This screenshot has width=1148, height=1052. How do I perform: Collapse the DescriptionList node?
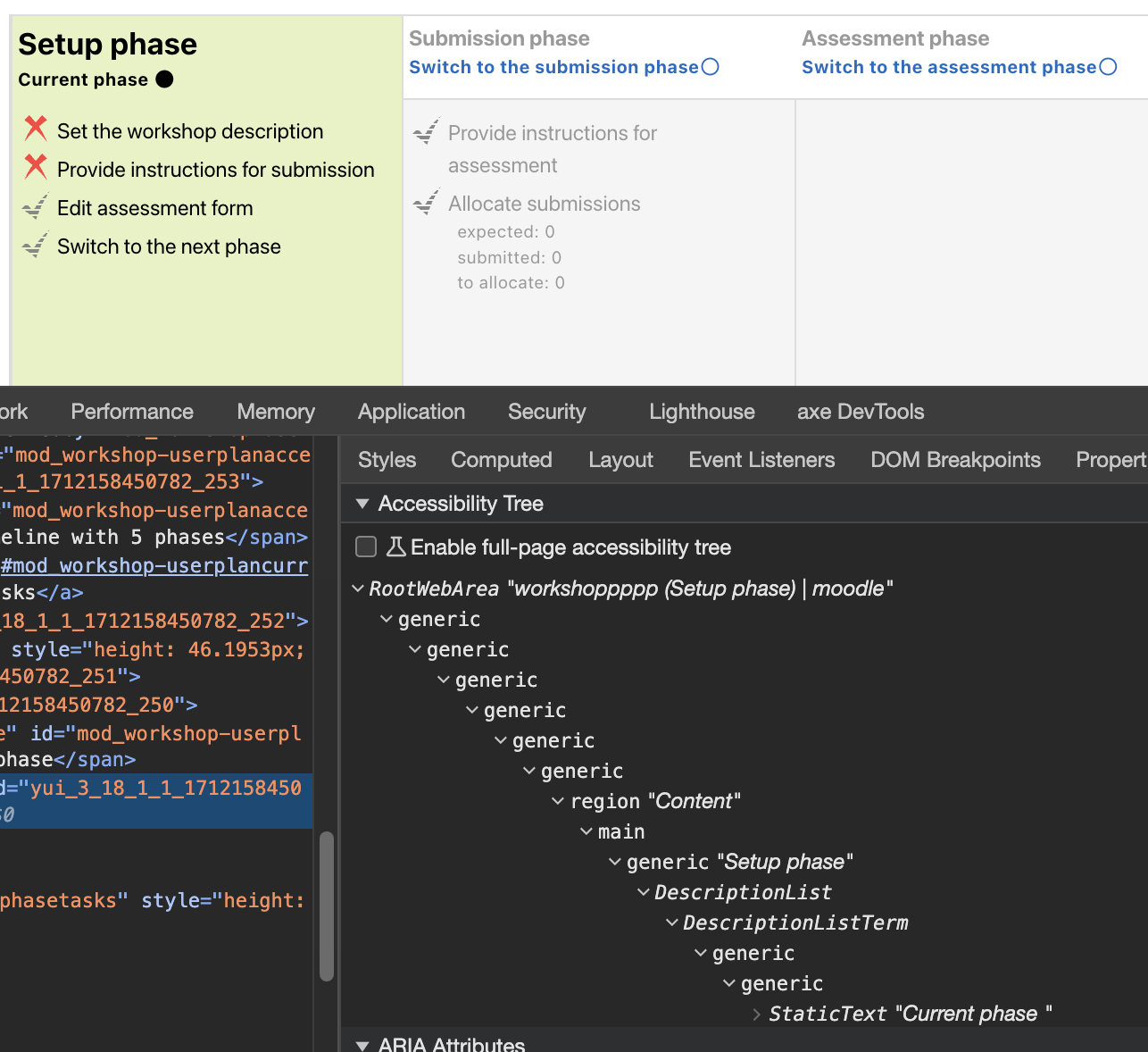(644, 892)
